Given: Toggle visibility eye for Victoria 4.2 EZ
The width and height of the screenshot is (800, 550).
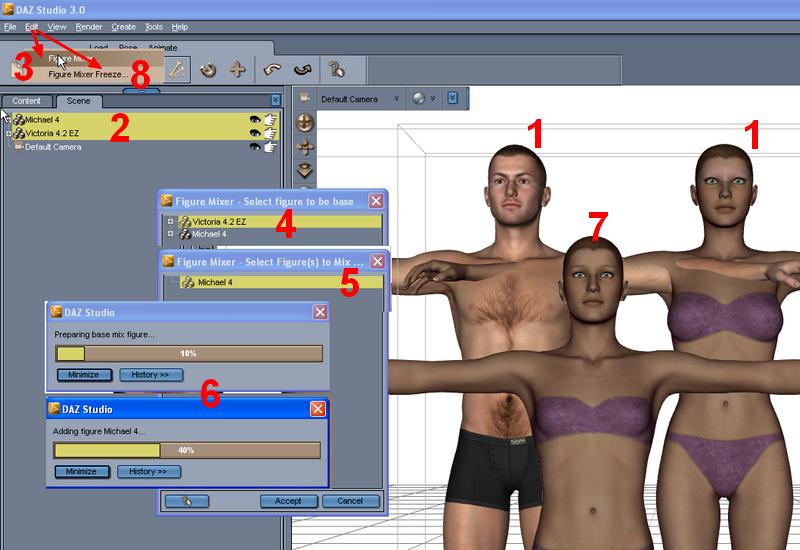Looking at the screenshot, I should tap(255, 133).
